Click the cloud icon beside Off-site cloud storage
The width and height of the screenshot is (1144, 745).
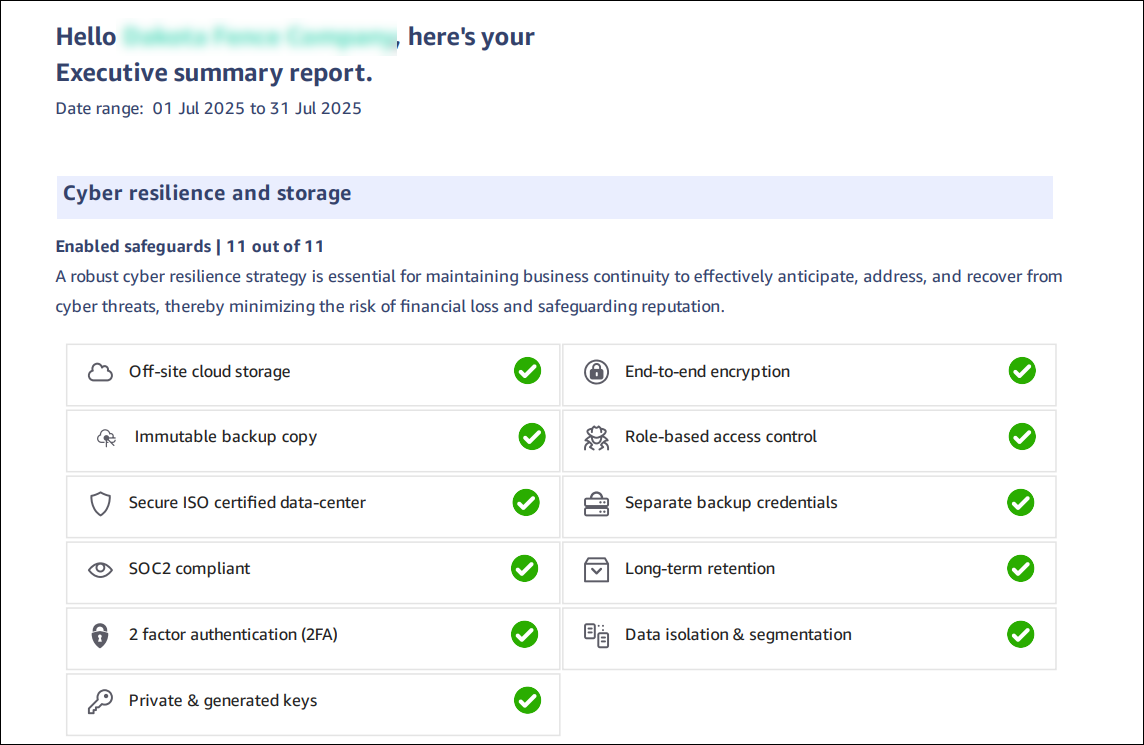coord(100,372)
